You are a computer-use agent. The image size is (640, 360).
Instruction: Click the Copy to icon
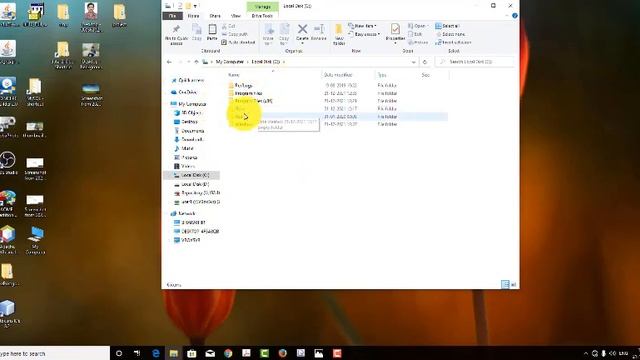pos(284,35)
